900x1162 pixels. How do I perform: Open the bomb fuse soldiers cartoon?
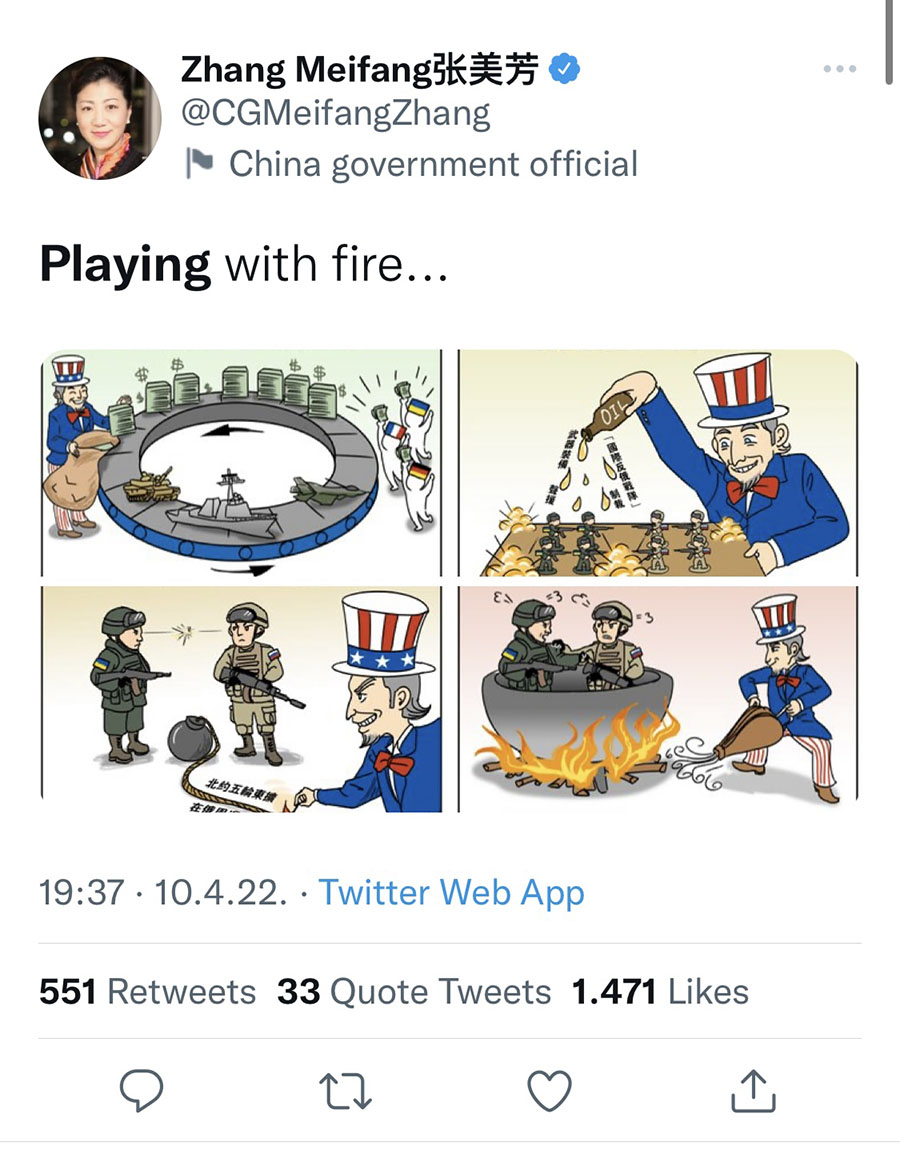click(x=241, y=698)
